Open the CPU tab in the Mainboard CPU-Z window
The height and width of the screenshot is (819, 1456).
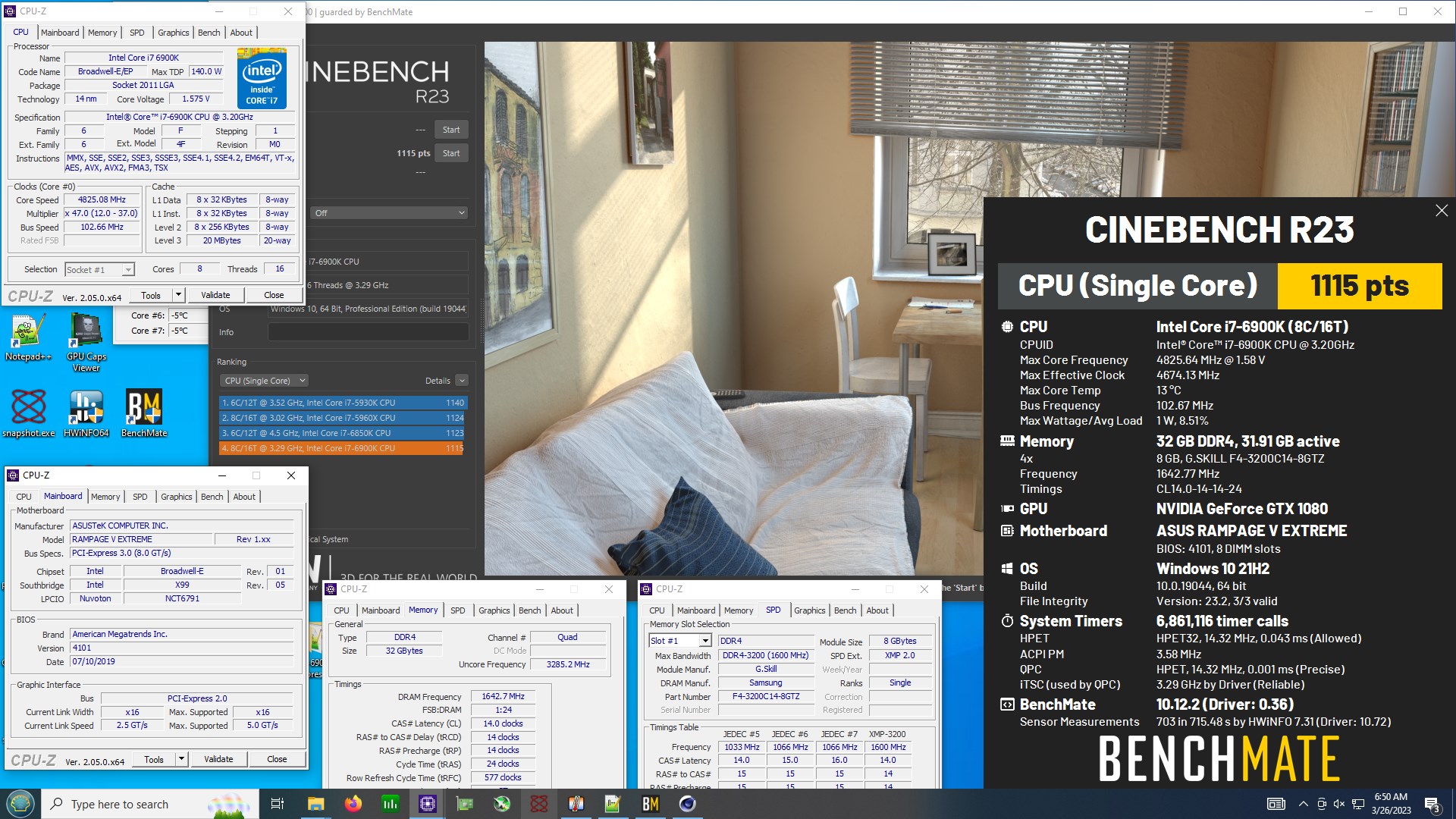24,497
